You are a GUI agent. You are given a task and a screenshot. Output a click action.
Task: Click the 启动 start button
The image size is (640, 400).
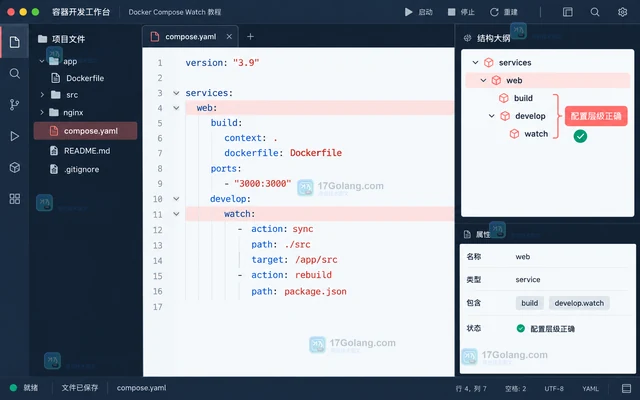[x=419, y=12]
